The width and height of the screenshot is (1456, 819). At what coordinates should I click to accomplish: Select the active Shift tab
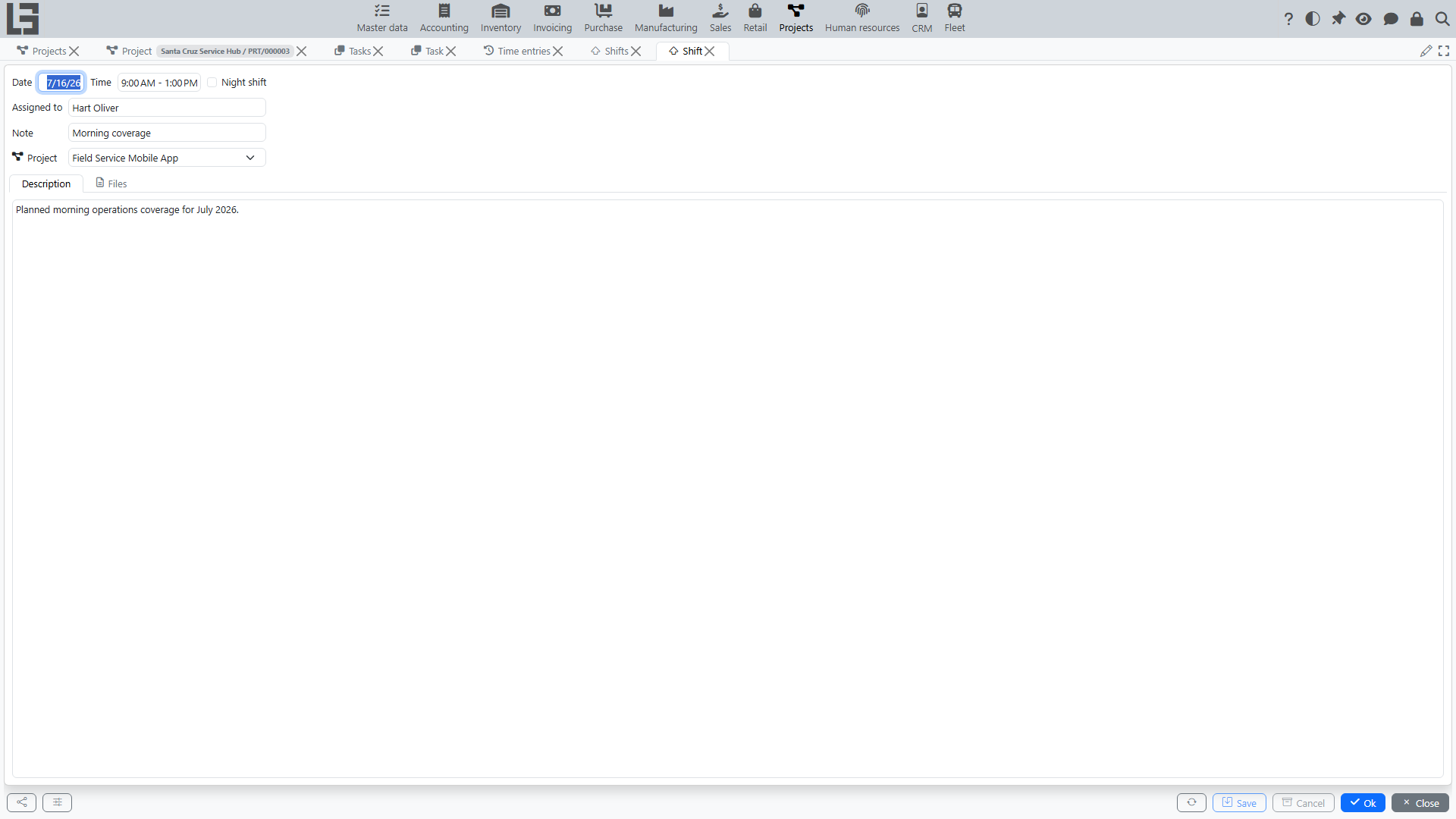click(686, 51)
